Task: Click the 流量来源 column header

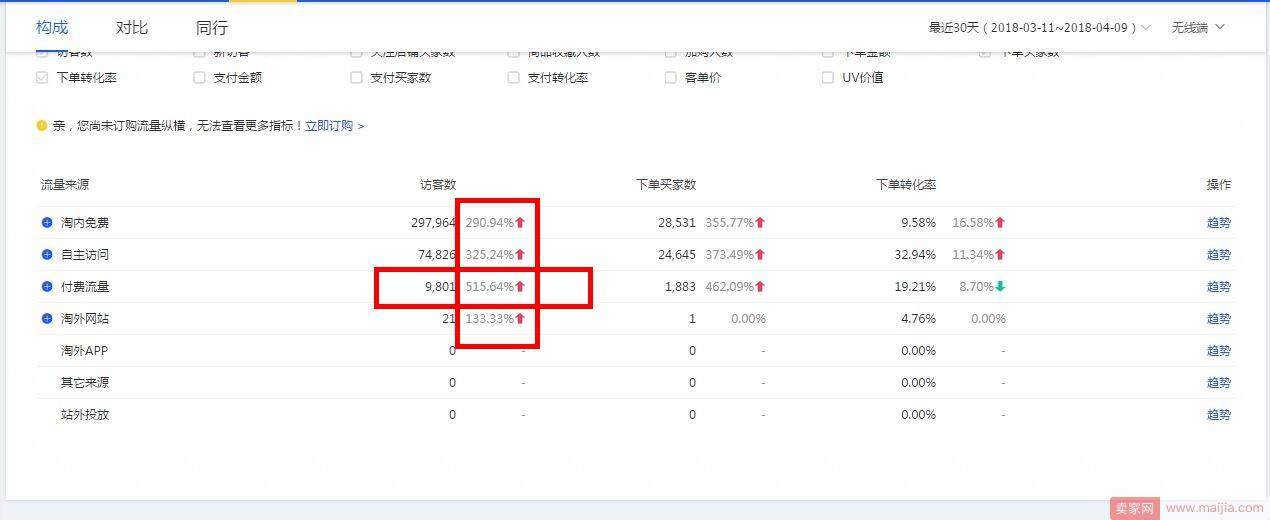Action: pyautogui.click(x=65, y=185)
